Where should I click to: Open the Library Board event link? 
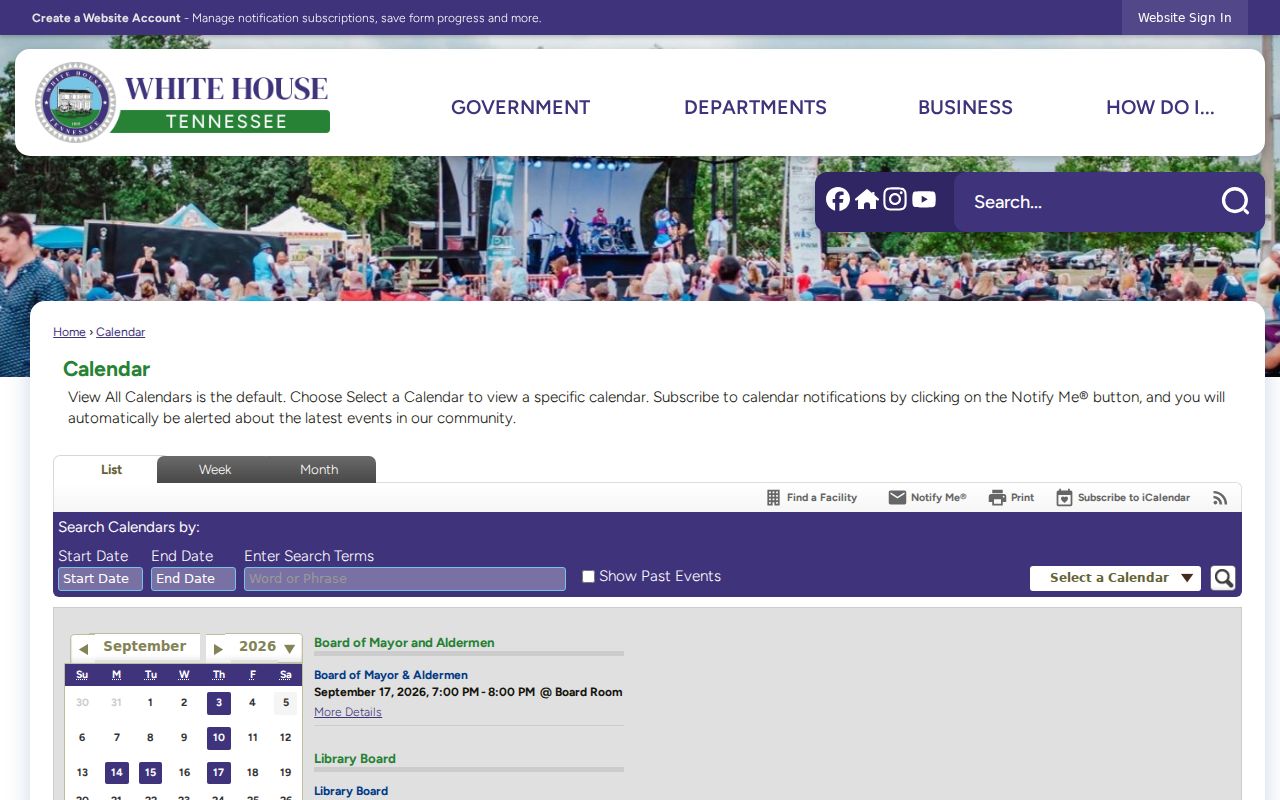(351, 791)
